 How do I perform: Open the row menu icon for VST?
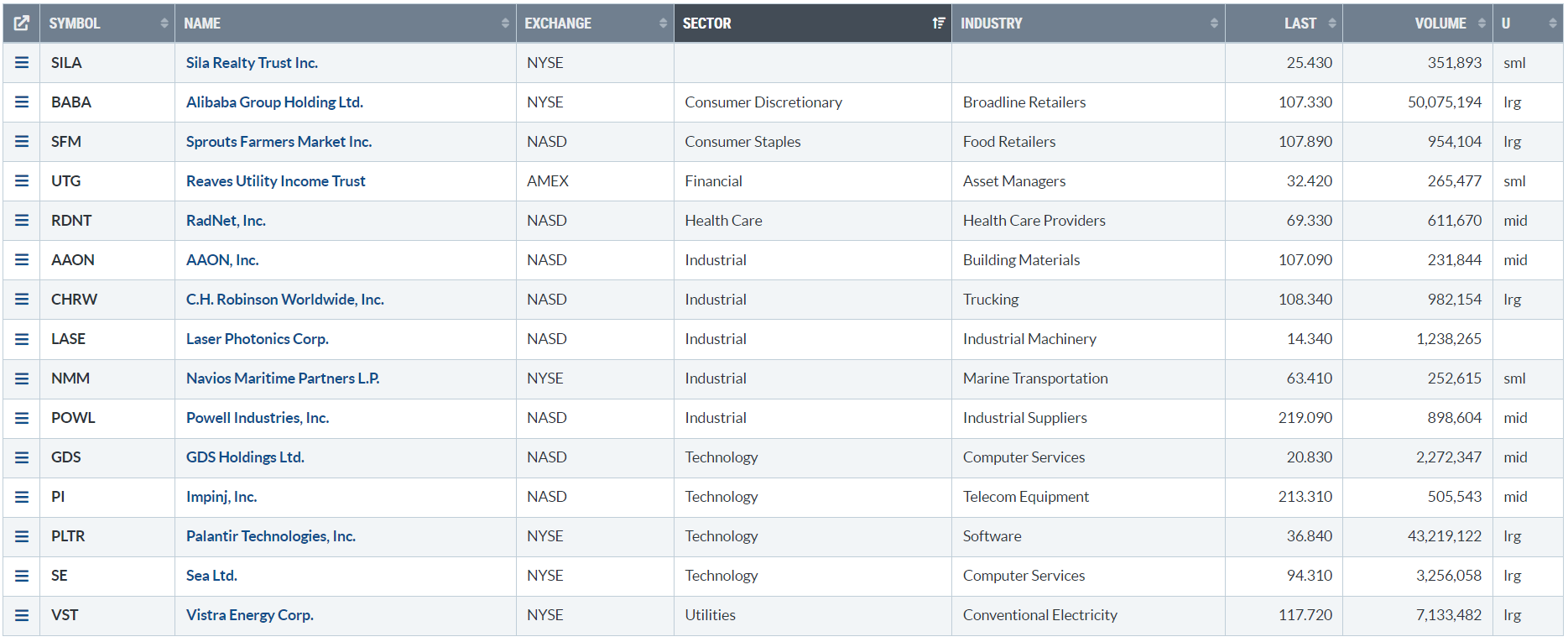[x=22, y=615]
